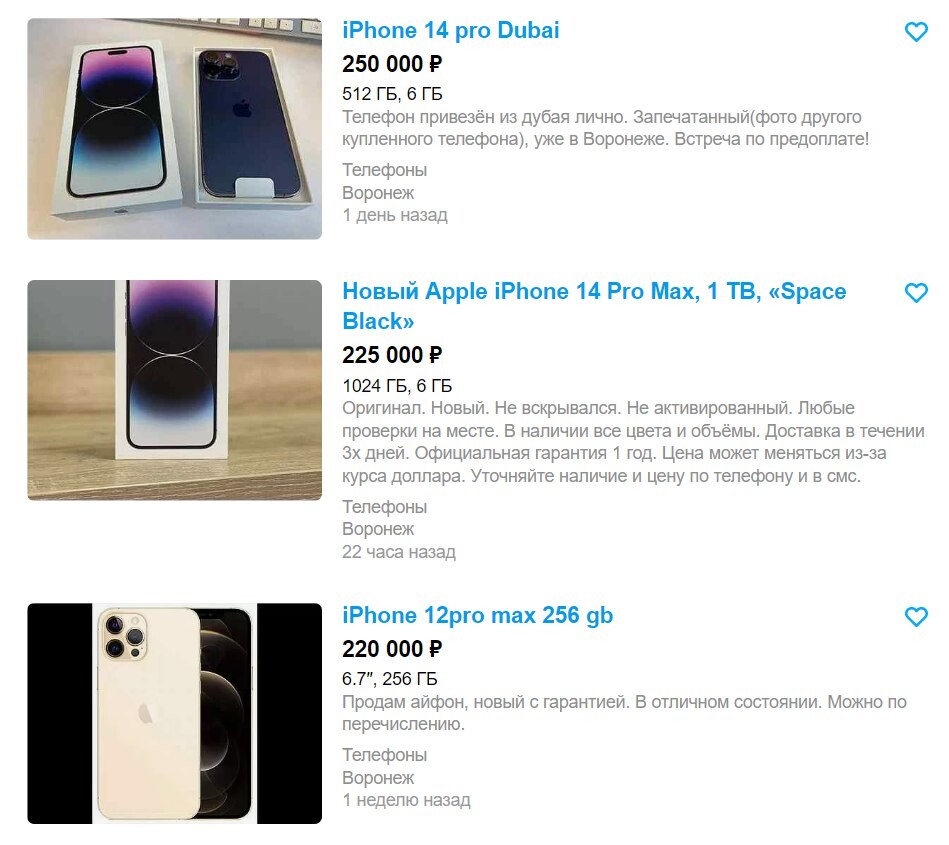
Task: View photo of boxed iPhone 14 Pro Max
Action: pyautogui.click(x=174, y=390)
